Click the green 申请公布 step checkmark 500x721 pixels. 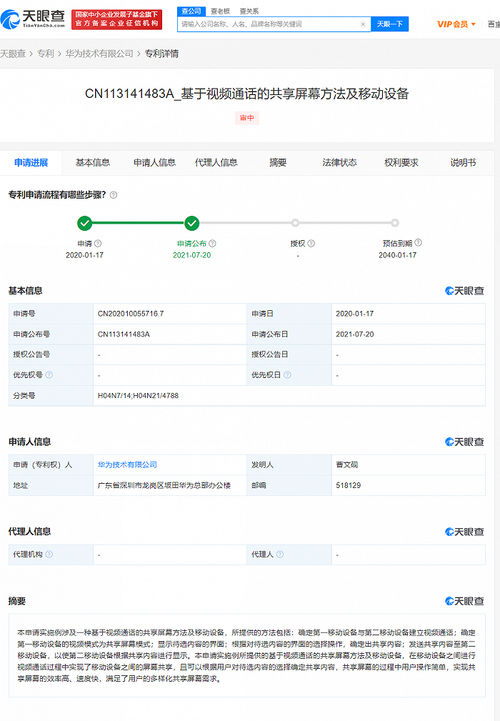pos(192,223)
